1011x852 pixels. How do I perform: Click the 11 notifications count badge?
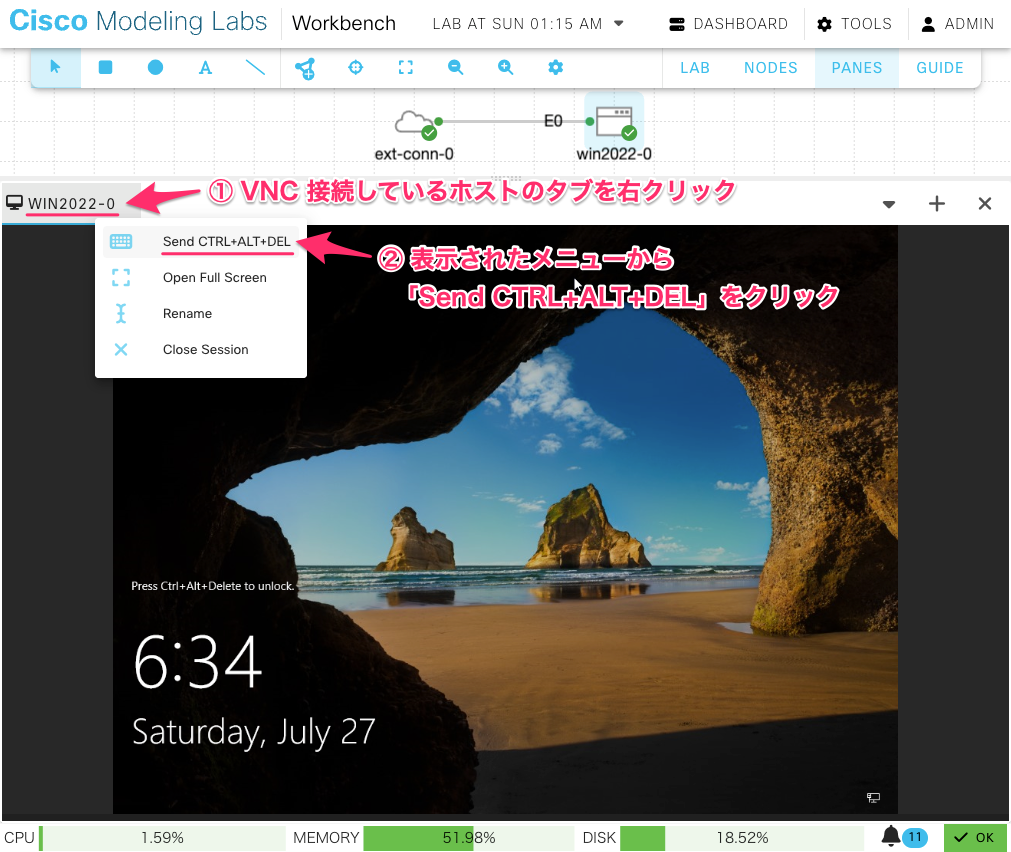tap(915, 837)
